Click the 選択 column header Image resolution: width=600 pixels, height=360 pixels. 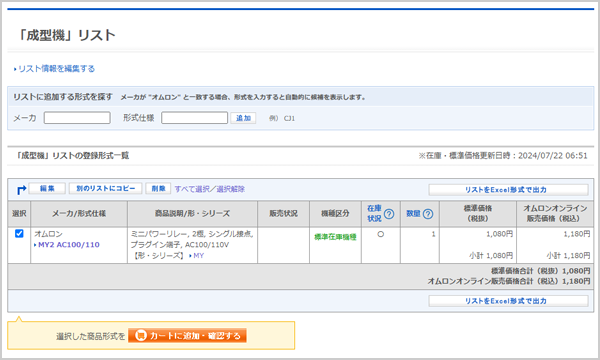click(x=19, y=213)
